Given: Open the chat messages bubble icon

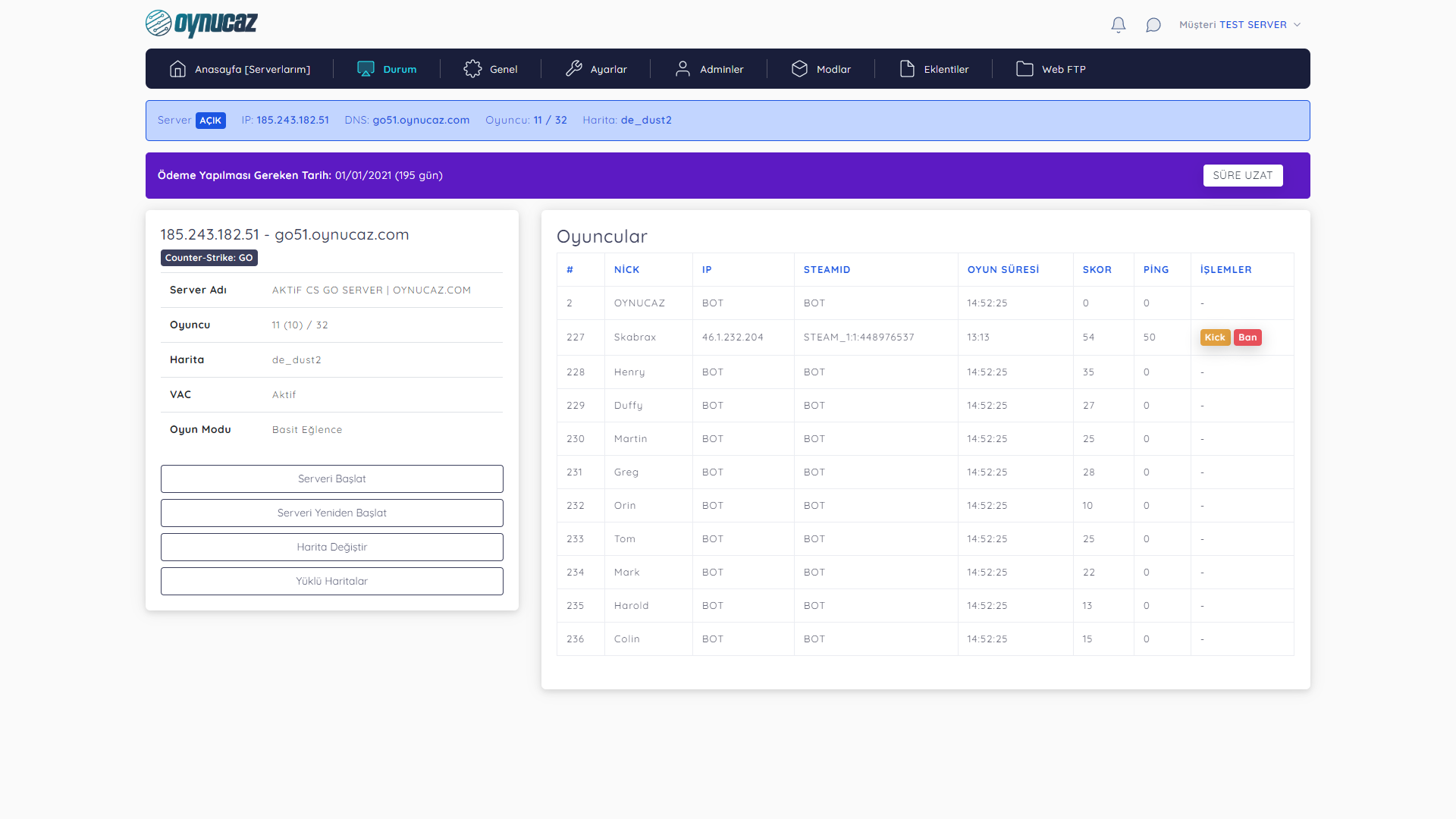Looking at the screenshot, I should tap(1153, 25).
